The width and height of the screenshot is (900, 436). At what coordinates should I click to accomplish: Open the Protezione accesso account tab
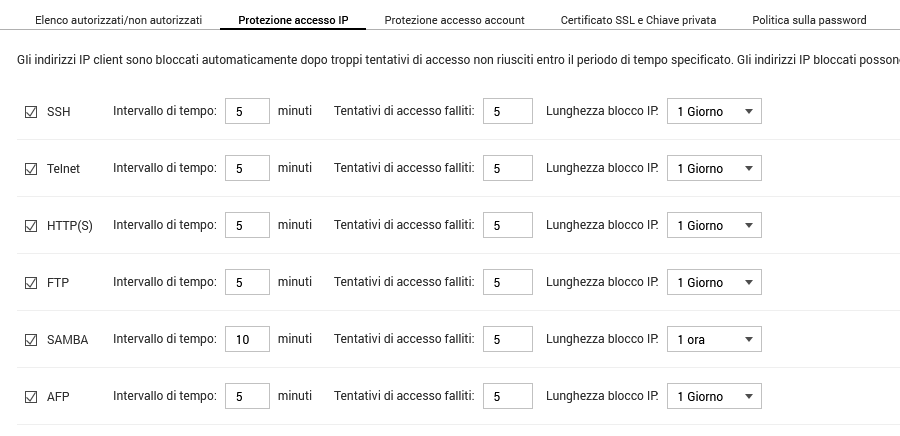[x=454, y=20]
